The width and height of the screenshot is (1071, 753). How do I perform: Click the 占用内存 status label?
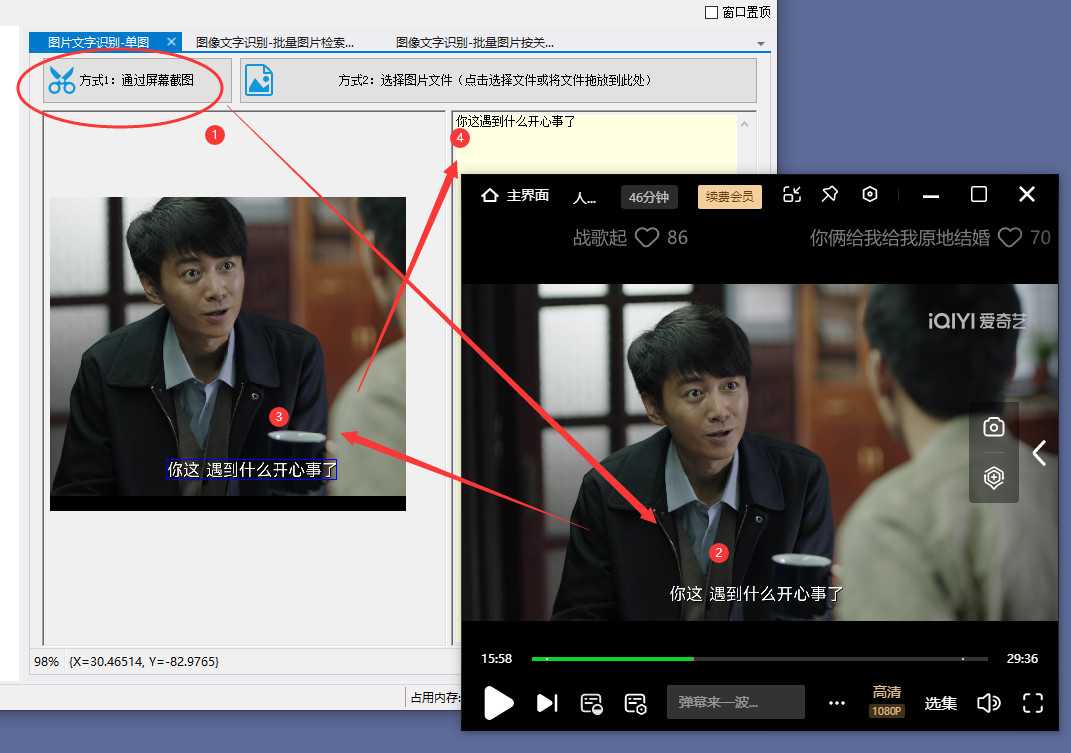[x=435, y=698]
